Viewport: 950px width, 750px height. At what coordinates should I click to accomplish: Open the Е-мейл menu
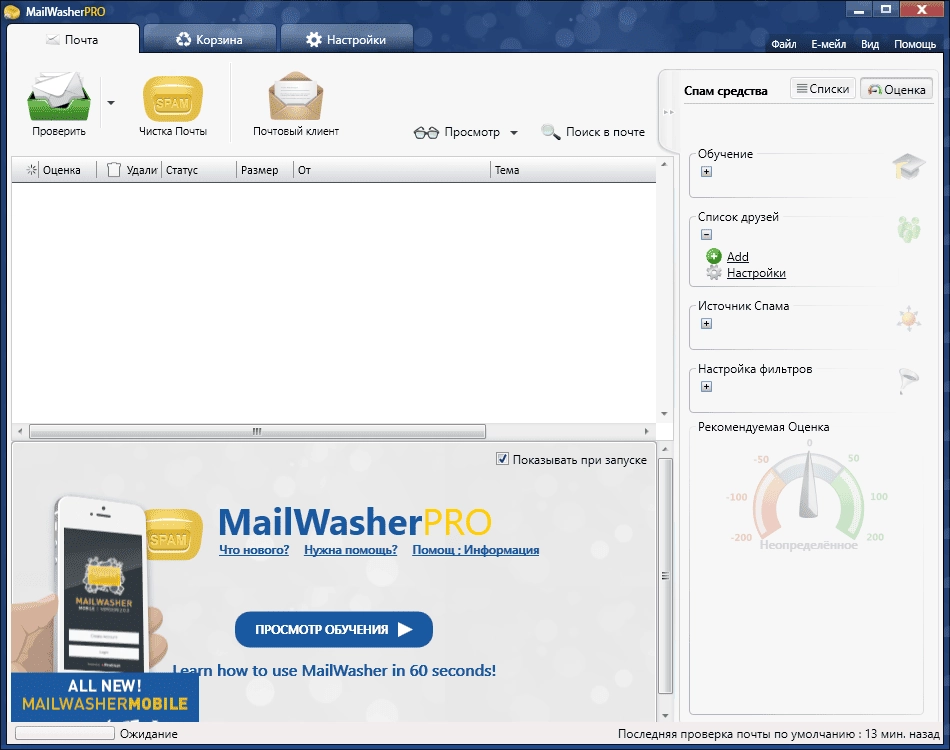point(828,44)
